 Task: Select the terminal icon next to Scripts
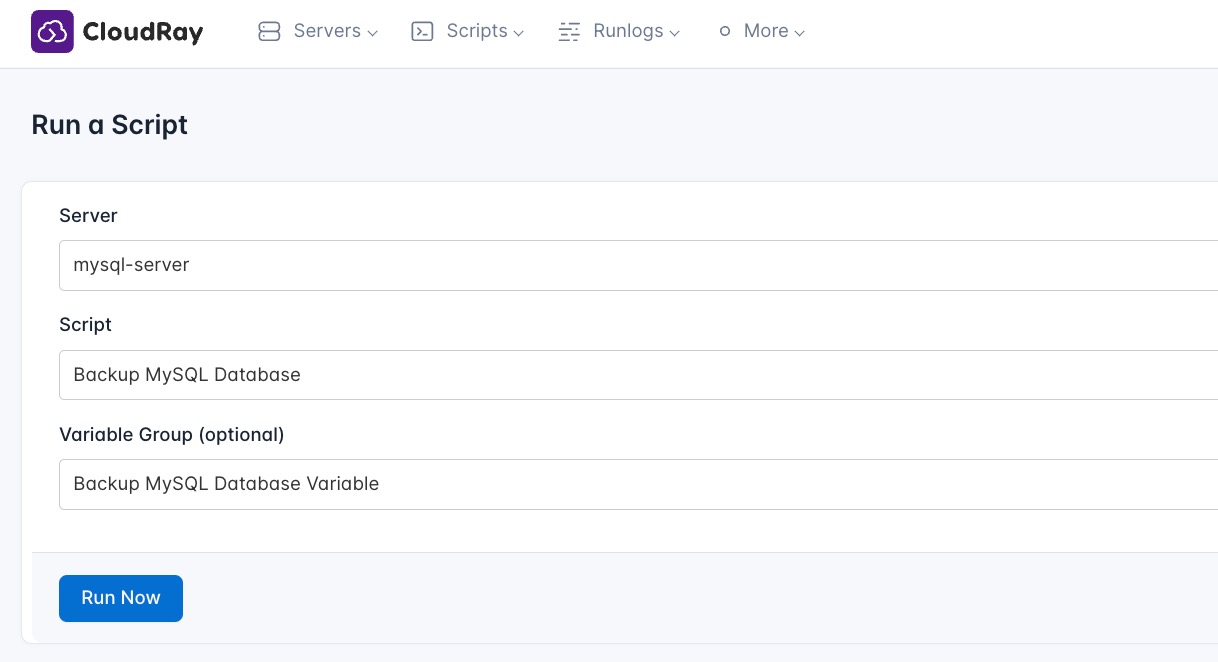point(422,31)
